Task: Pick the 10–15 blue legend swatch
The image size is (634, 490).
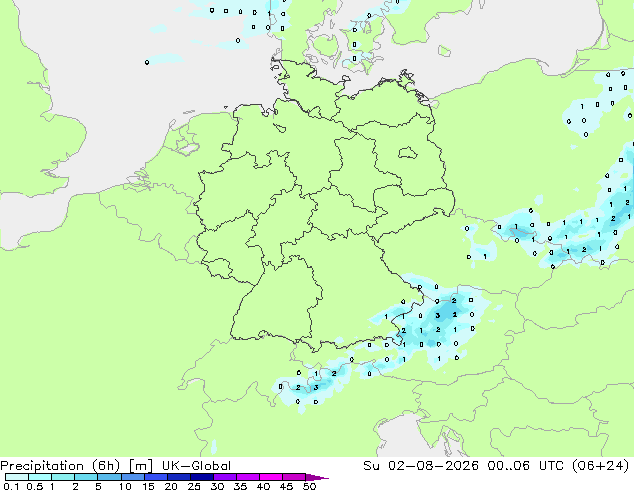Action: click(132, 477)
